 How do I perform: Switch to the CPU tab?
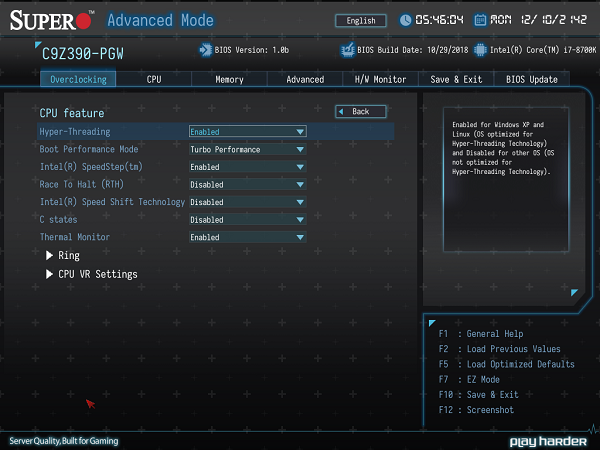click(154, 79)
